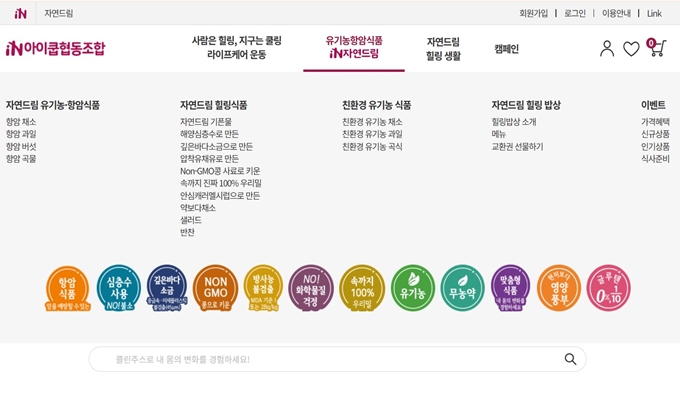Open 약보다채소
Viewport: 680px width, 400px height.
point(198,208)
